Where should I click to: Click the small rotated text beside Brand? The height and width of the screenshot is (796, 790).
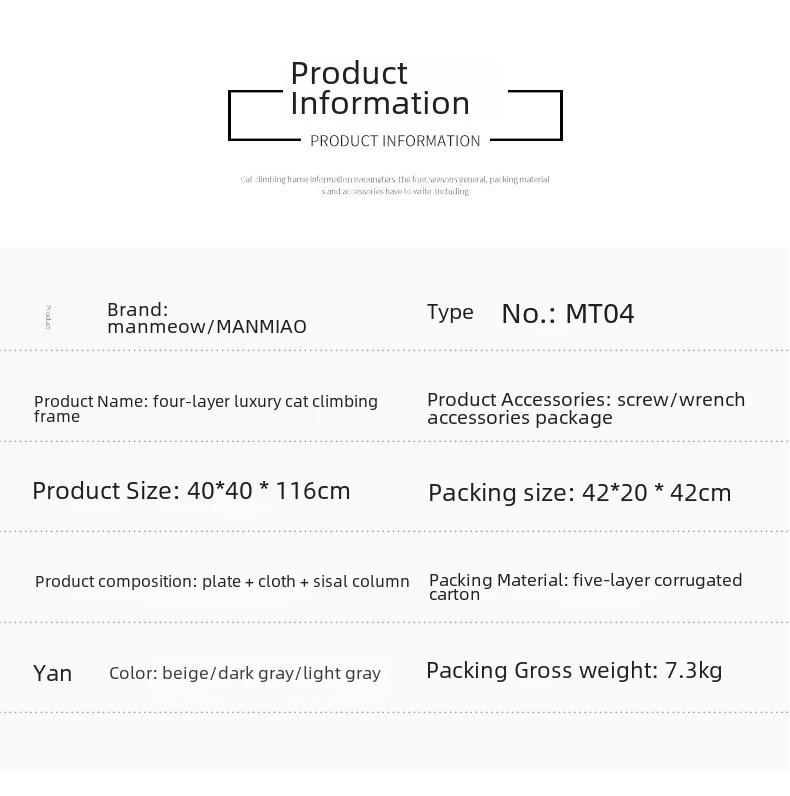tap(48, 318)
